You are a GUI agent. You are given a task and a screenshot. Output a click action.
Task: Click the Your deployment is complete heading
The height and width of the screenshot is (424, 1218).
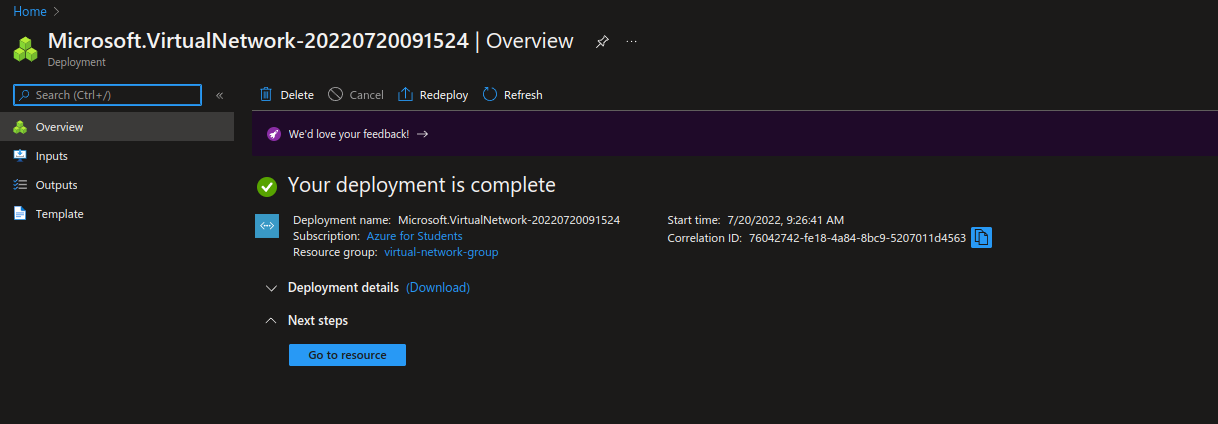pyautogui.click(x=421, y=185)
